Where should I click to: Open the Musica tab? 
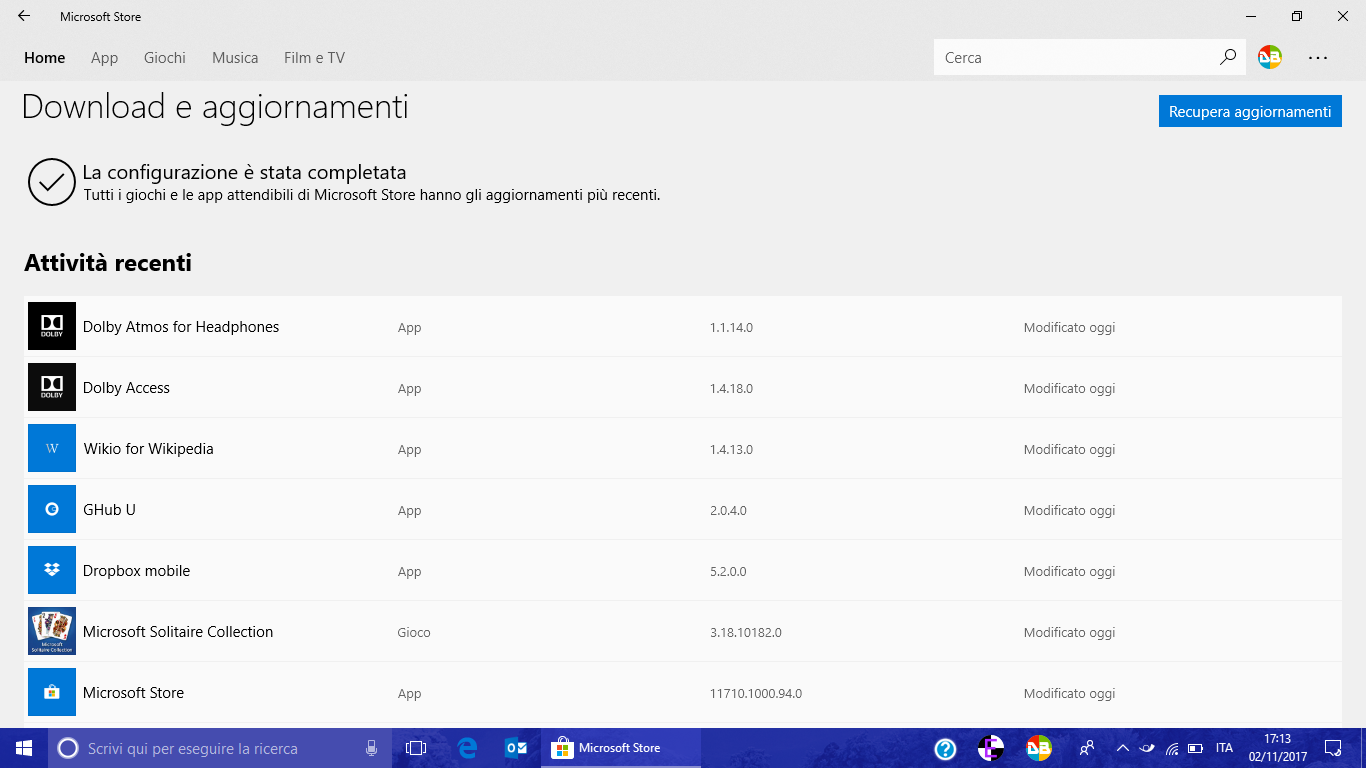pos(235,58)
